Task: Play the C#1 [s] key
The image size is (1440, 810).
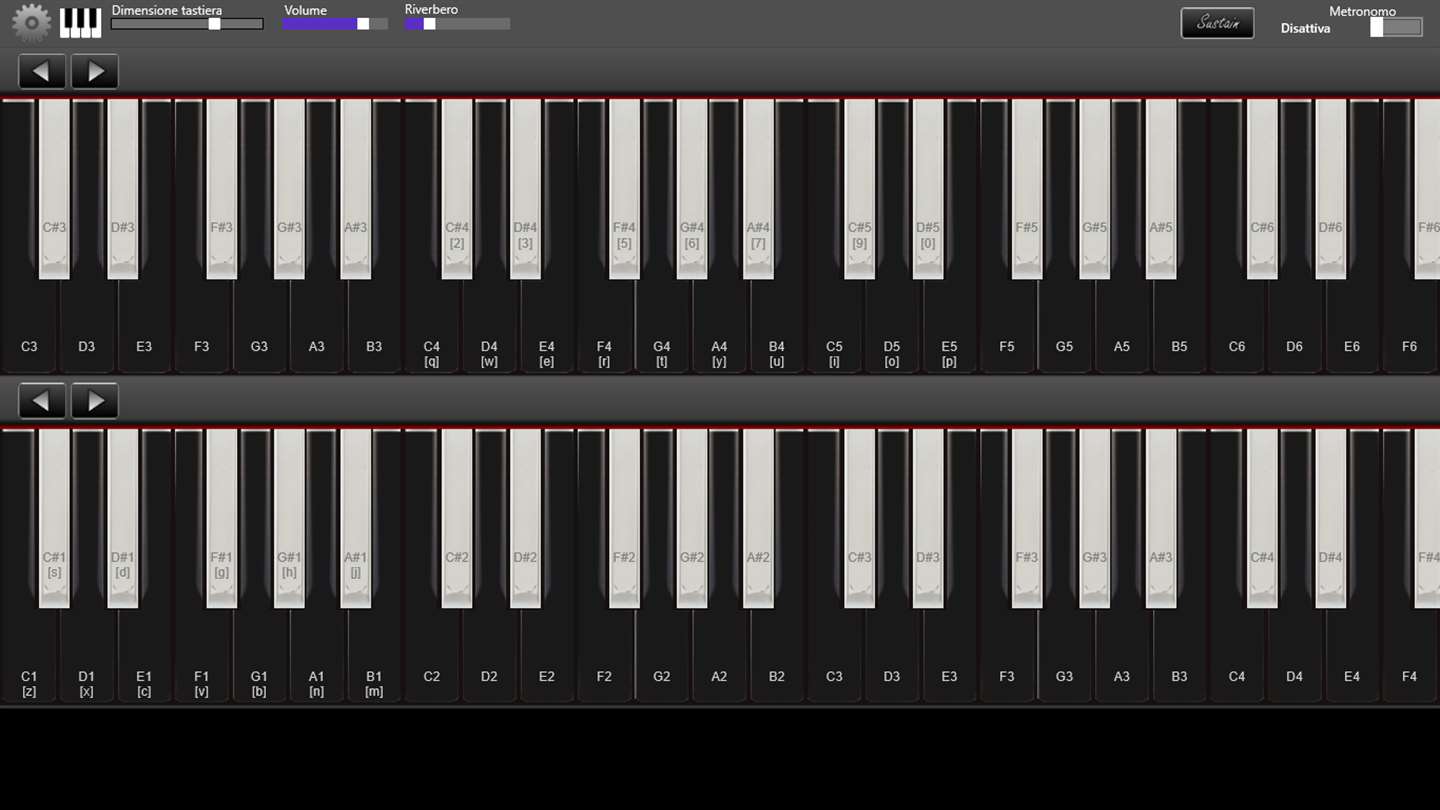Action: click(x=54, y=519)
